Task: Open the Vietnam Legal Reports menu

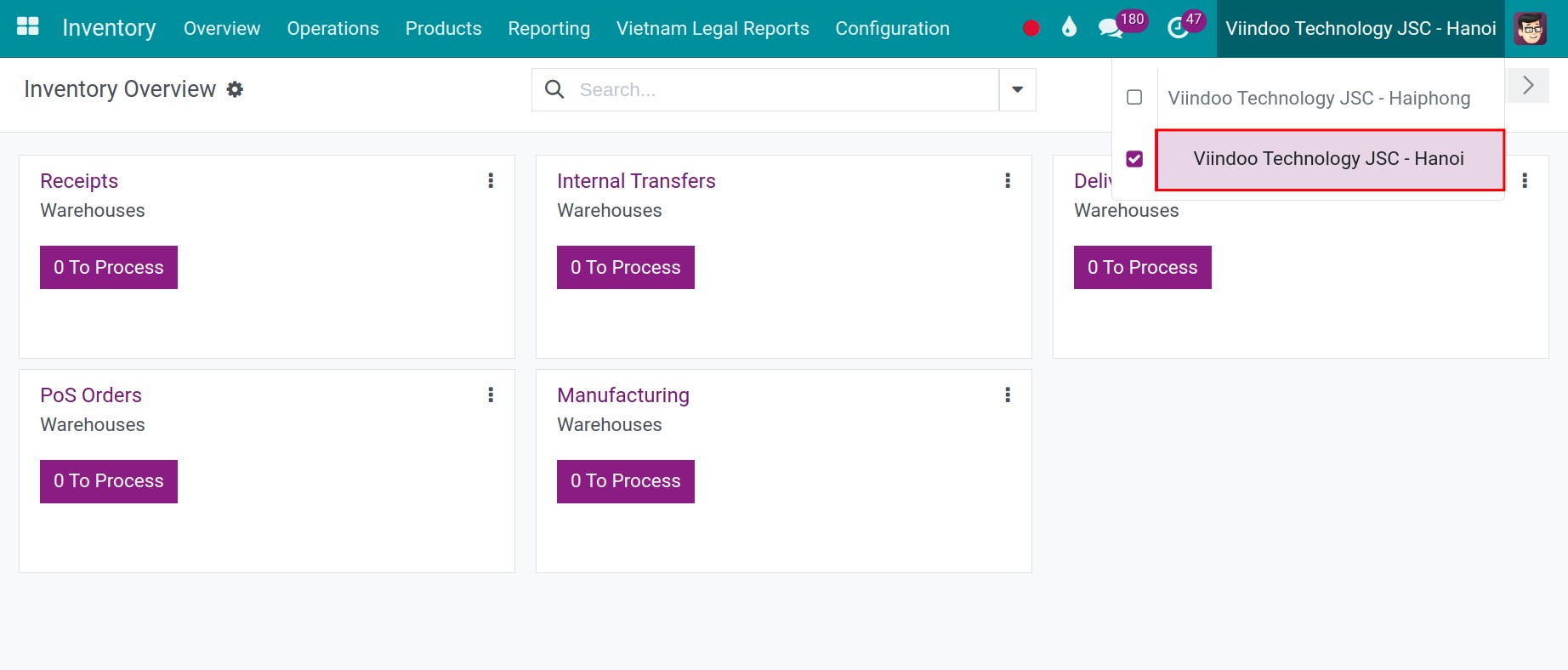Action: pyautogui.click(x=713, y=29)
